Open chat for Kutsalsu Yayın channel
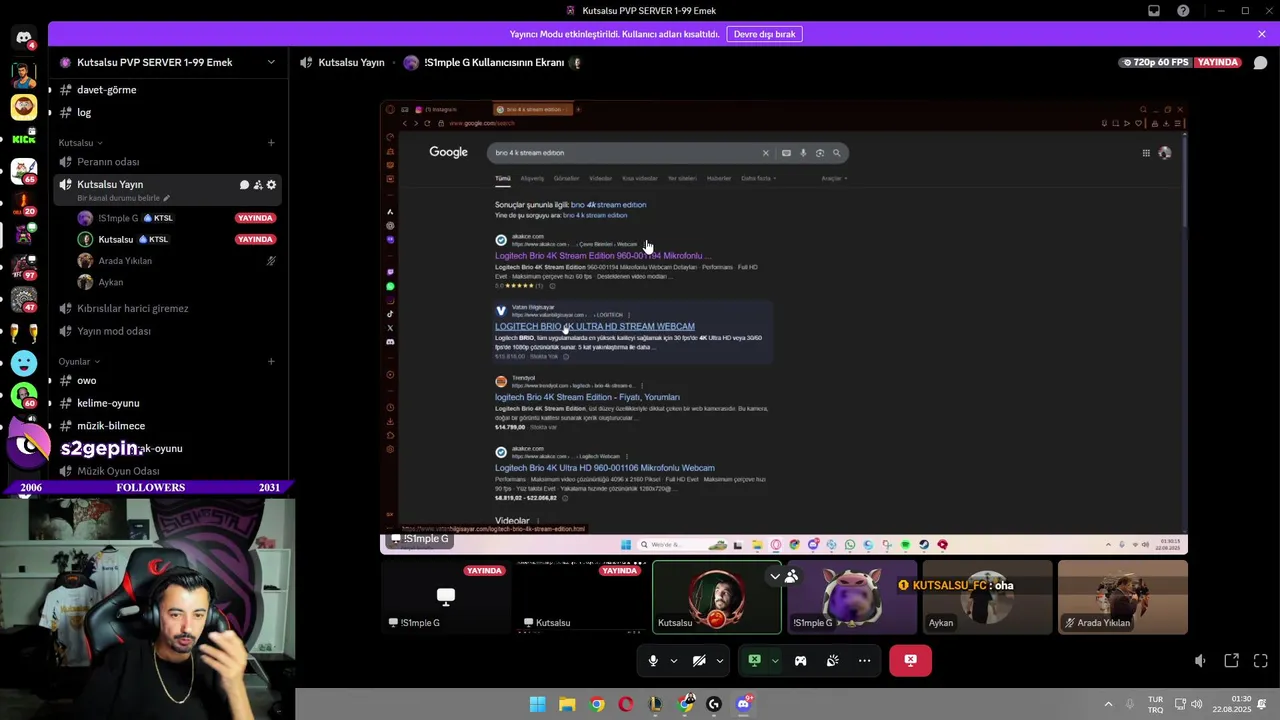 (x=244, y=185)
